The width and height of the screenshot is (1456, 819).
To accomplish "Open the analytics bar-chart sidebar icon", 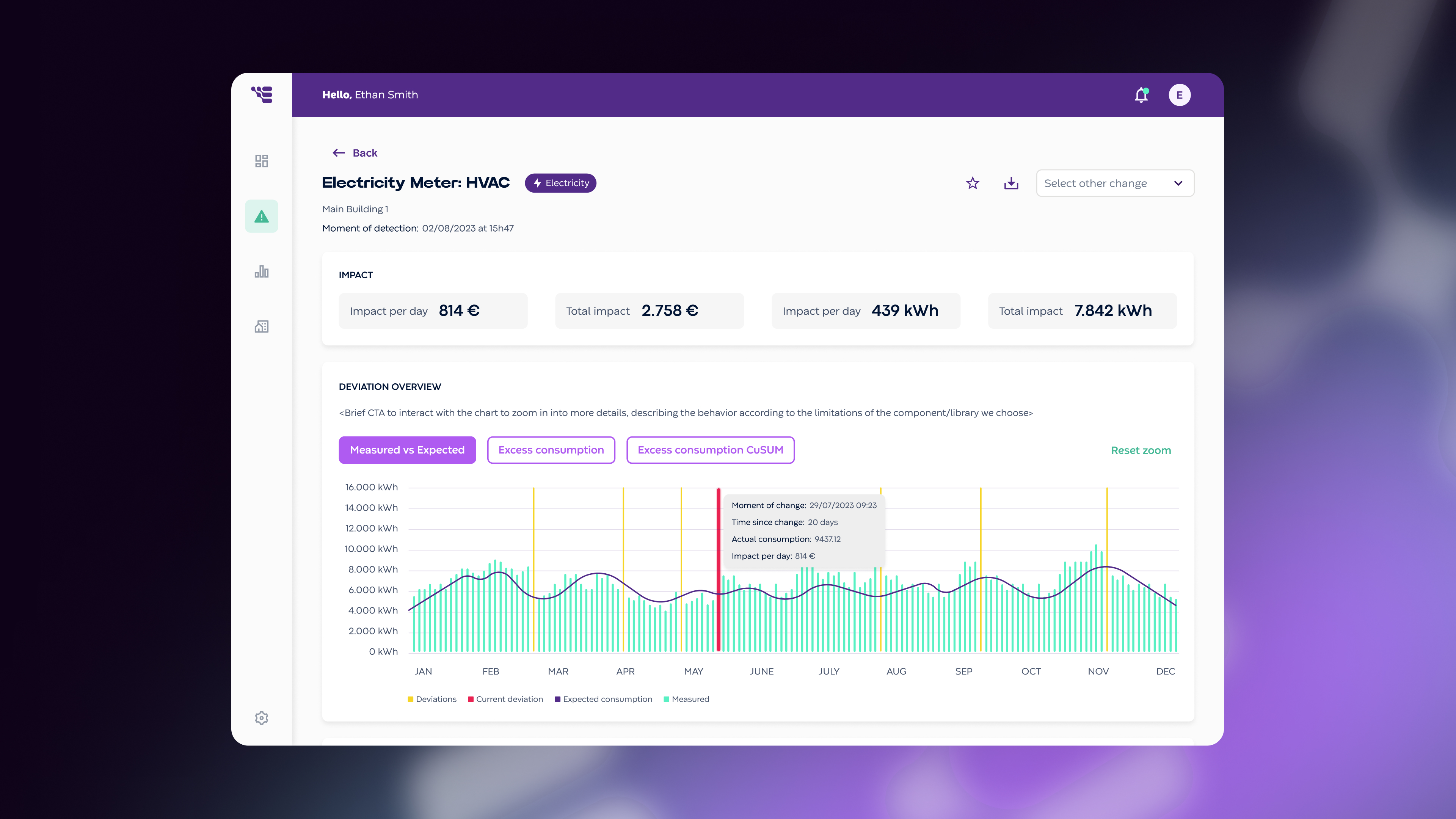I will (262, 271).
